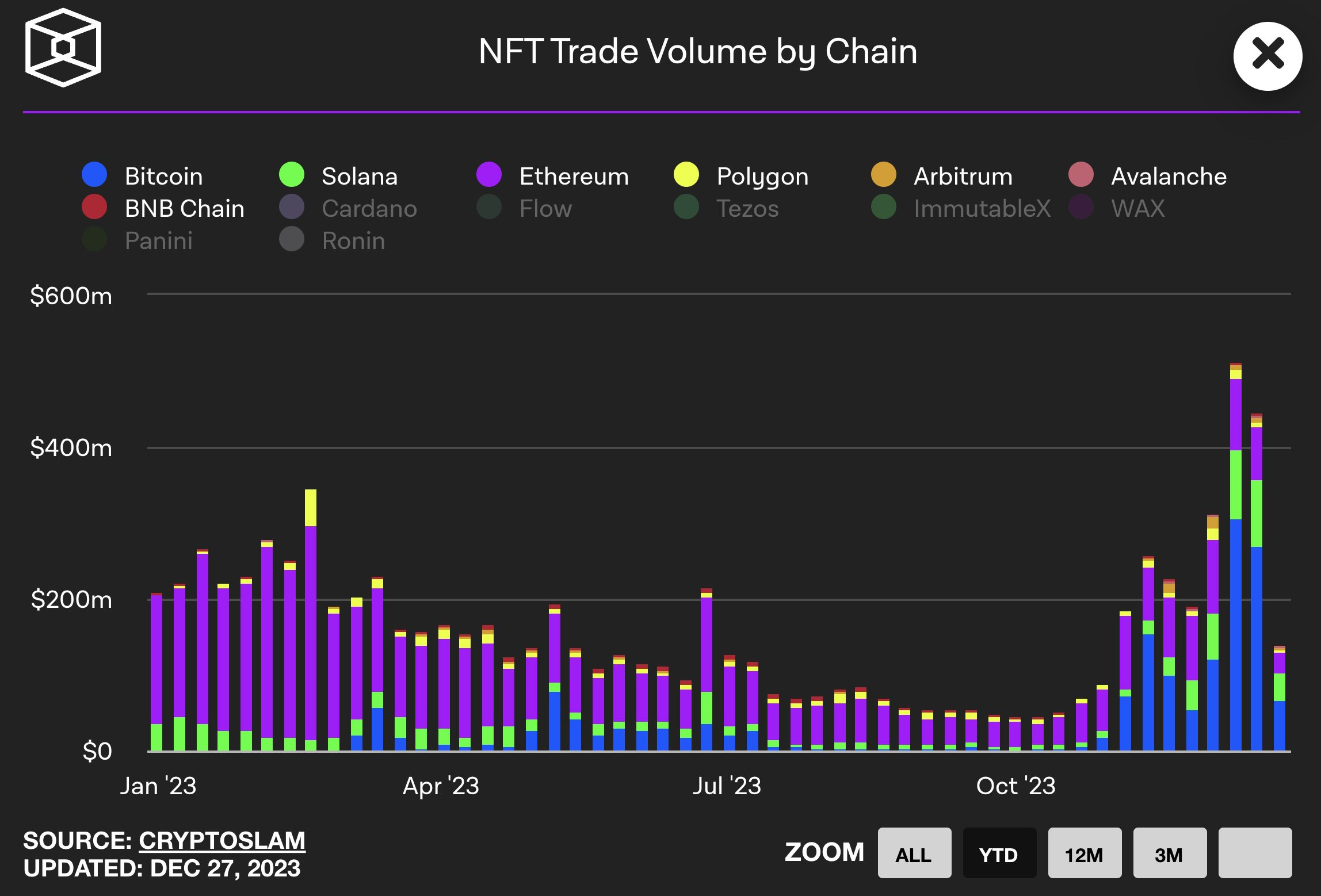Viewport: 1321px width, 896px height.
Task: Click the Polygon yellow legend dot
Action: (686, 175)
